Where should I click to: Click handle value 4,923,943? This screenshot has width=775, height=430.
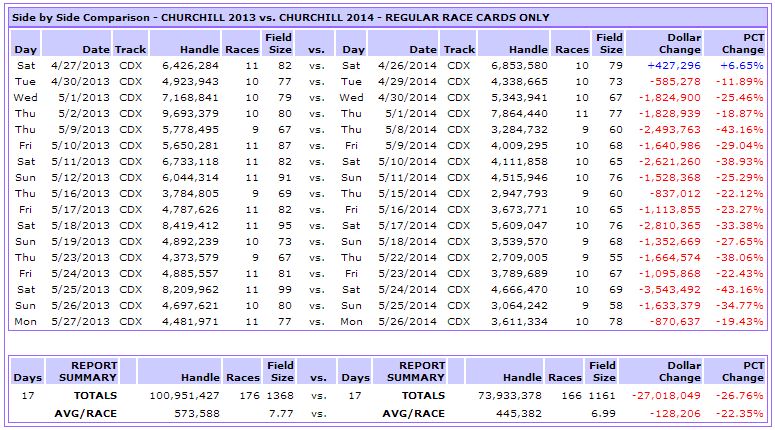190,82
